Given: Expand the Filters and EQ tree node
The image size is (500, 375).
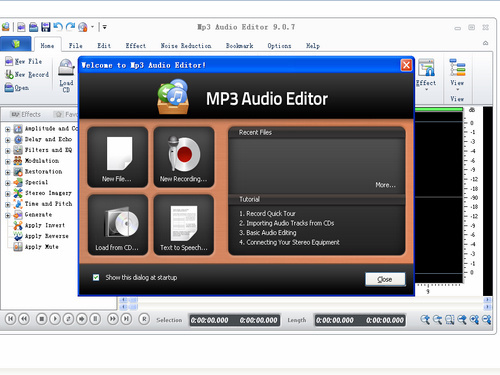Looking at the screenshot, I should click(8, 151).
